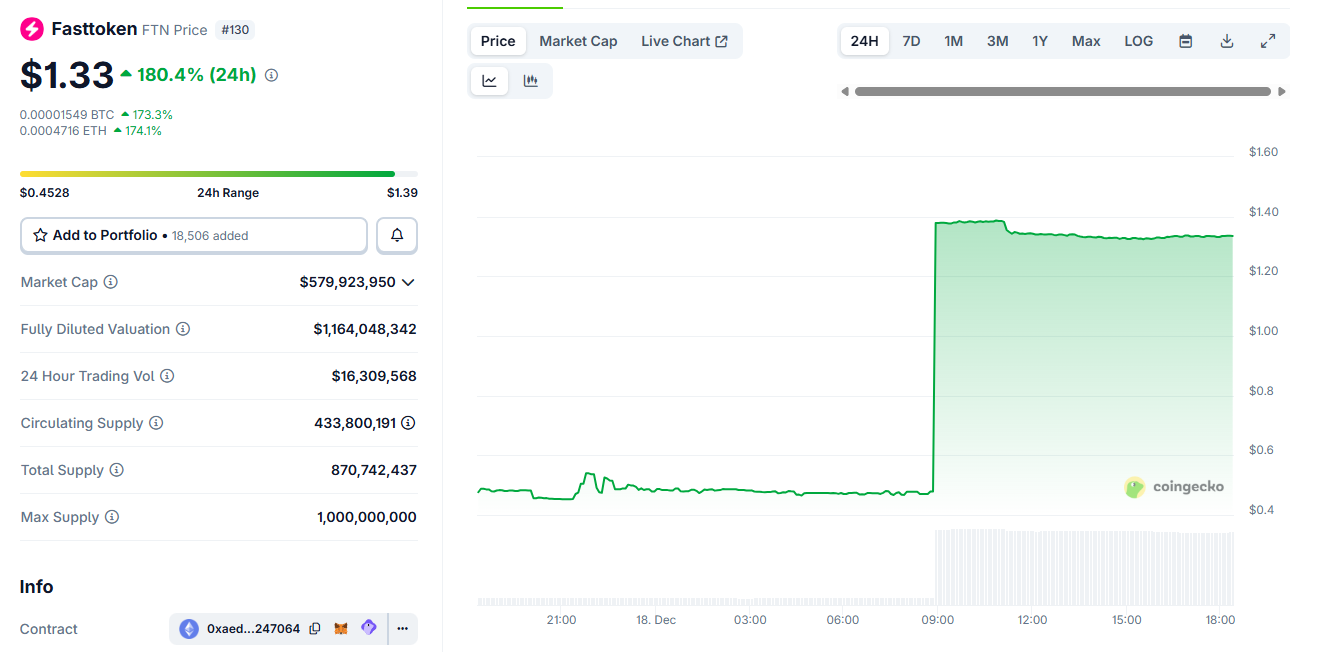Click the chart download icon
Image resolution: width=1325 pixels, height=652 pixels.
coord(1226,41)
